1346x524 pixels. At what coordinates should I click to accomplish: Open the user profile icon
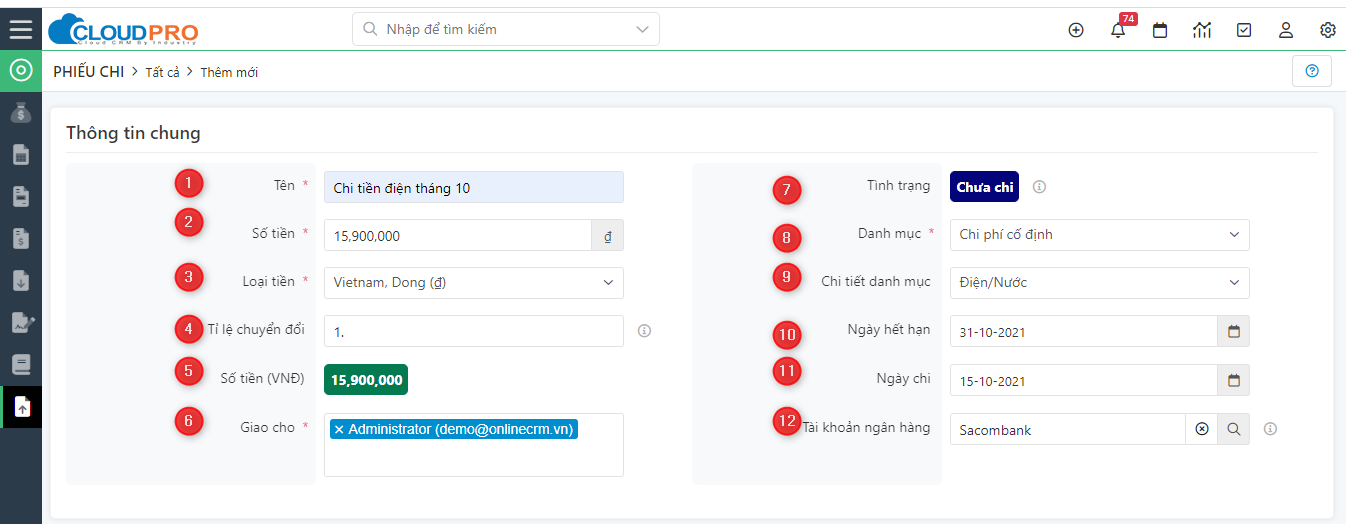(1286, 30)
